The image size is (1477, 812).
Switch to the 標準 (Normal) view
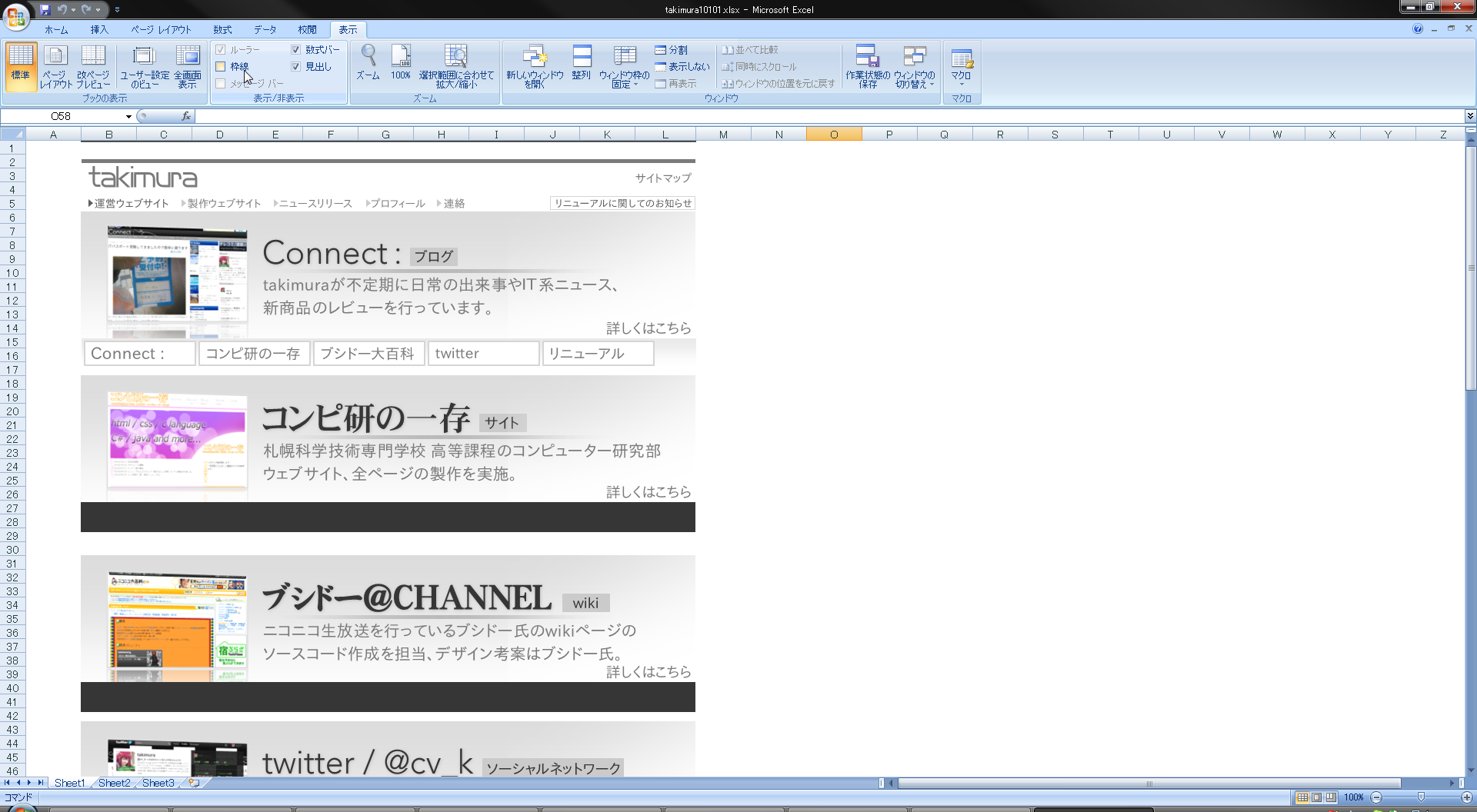(21, 66)
